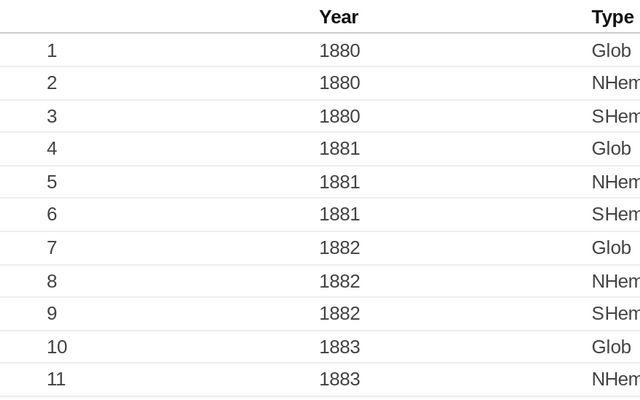The height and width of the screenshot is (400, 640).
Task: Select the Glob type cell in row 1
Action: (611, 50)
